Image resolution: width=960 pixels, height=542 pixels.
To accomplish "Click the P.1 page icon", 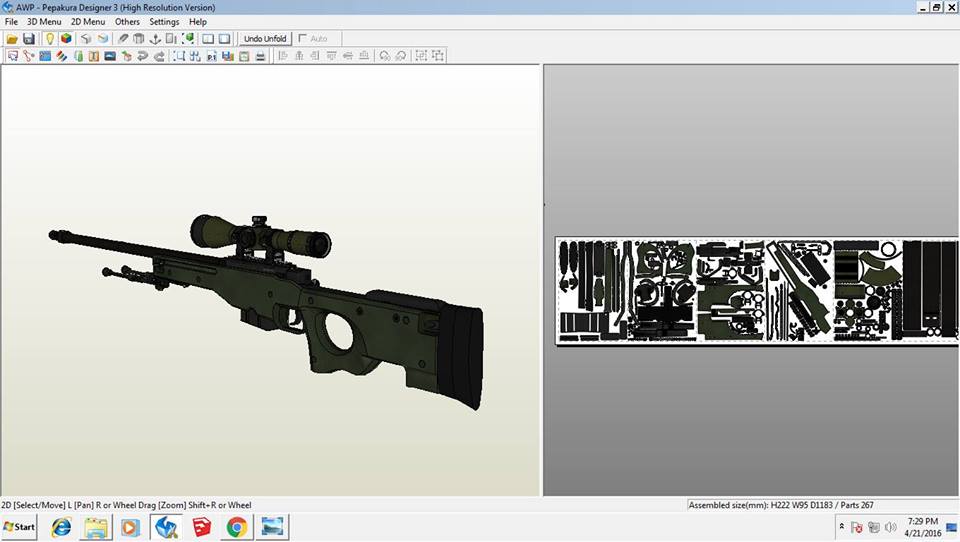I will tap(211, 56).
